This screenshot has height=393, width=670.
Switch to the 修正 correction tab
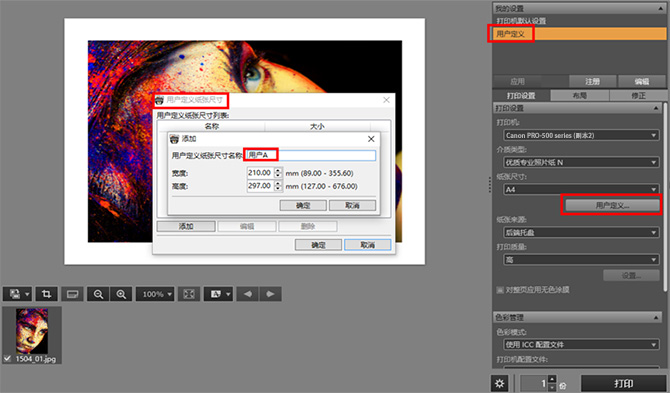[x=638, y=96]
